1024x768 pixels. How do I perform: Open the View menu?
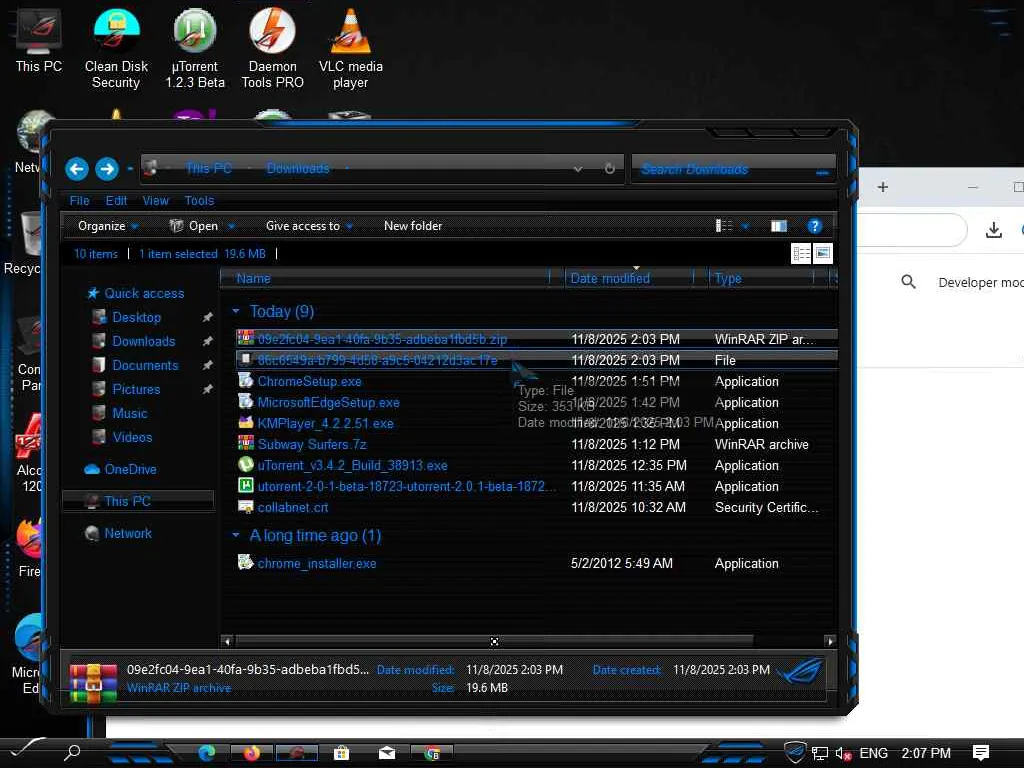coord(155,200)
